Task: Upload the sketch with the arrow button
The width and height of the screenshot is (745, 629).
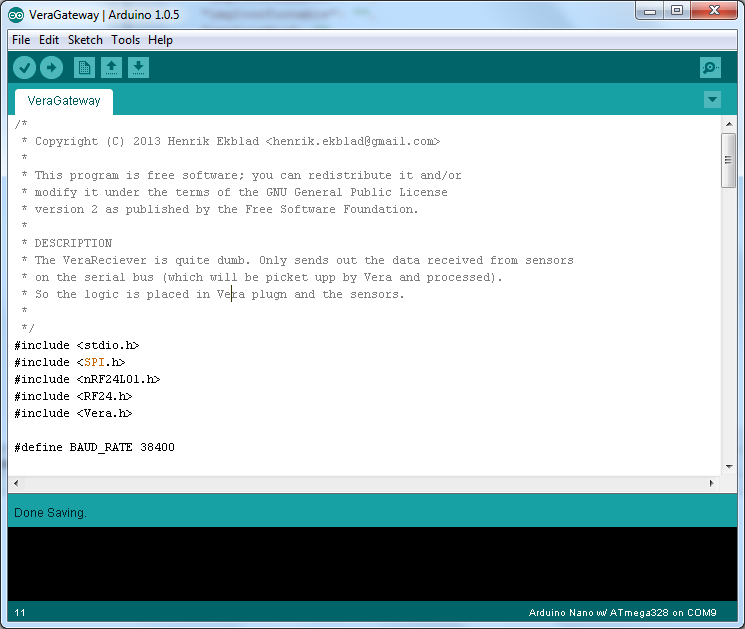Action: 51,67
